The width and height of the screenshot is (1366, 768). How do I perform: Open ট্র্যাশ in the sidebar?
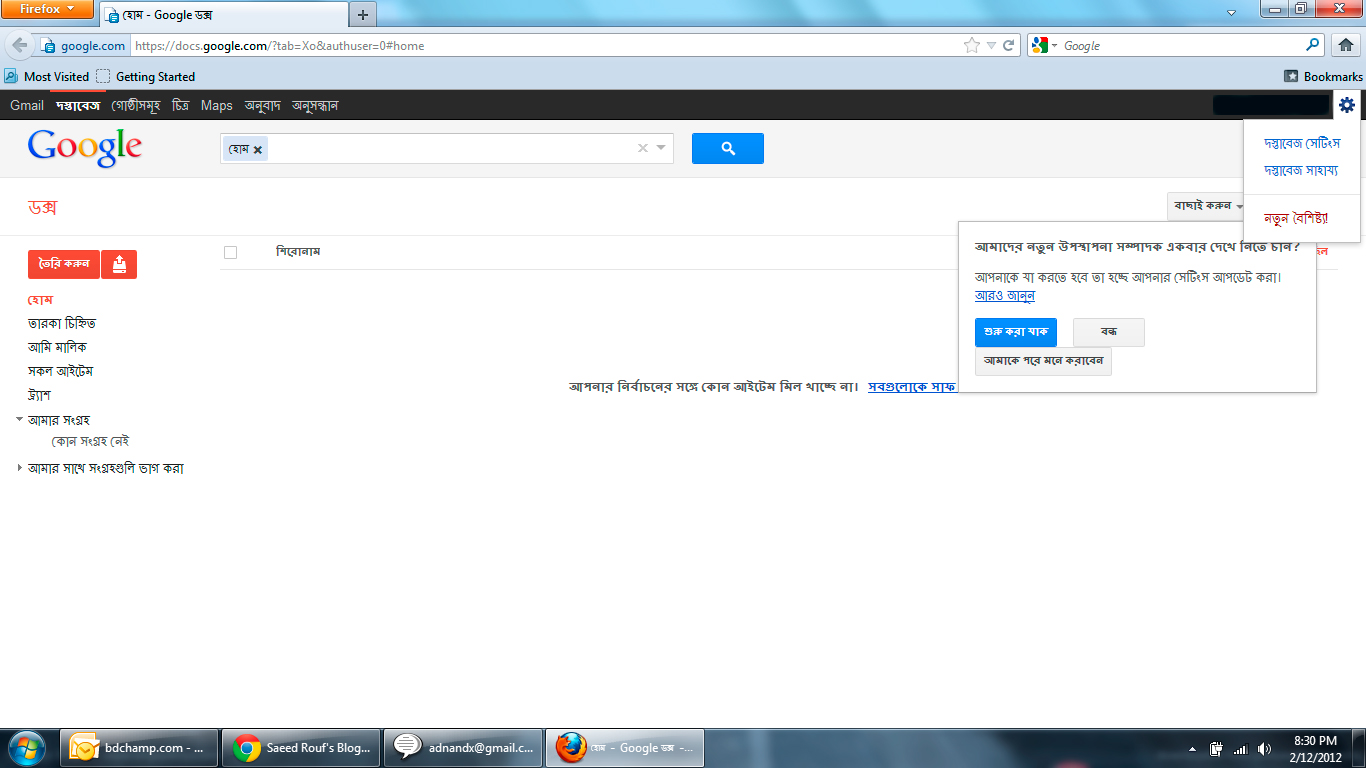[39, 396]
